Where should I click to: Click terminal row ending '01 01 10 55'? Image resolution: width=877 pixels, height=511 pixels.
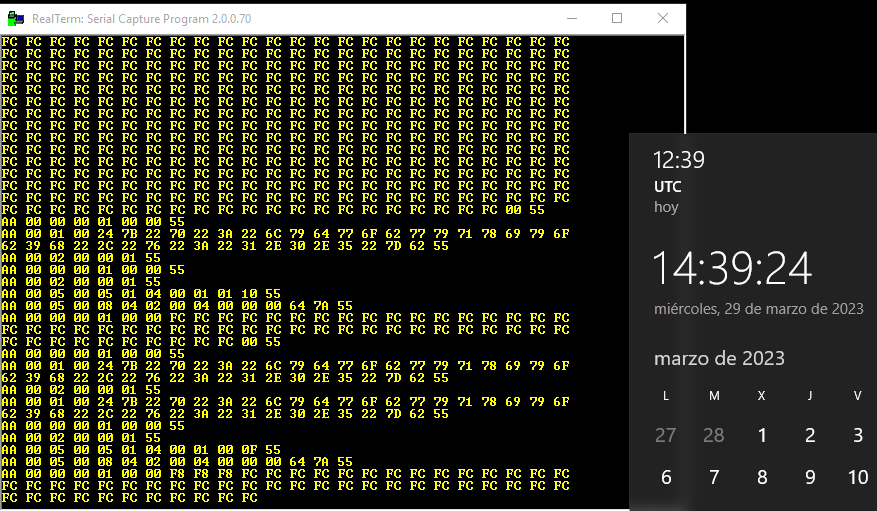141,294
